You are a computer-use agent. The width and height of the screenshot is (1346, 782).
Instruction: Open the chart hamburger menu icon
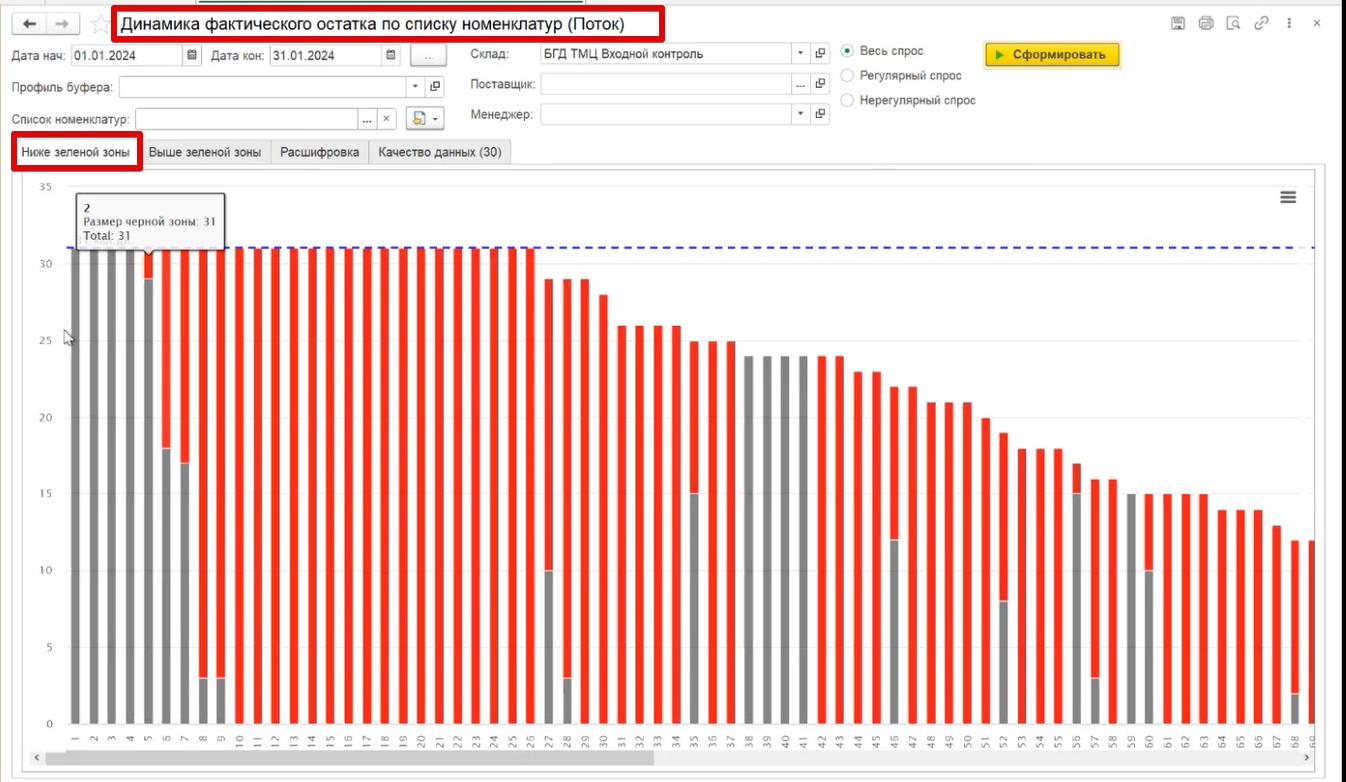[x=1288, y=197]
